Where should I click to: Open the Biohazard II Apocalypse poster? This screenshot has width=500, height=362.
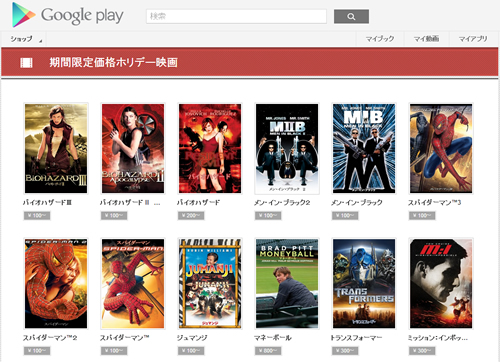click(x=133, y=148)
